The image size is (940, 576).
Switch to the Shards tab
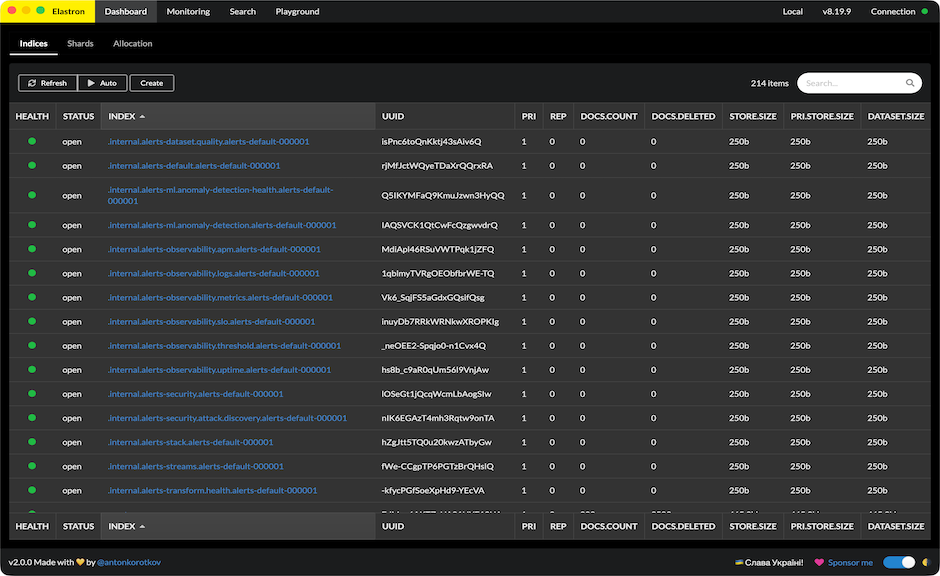[80, 44]
